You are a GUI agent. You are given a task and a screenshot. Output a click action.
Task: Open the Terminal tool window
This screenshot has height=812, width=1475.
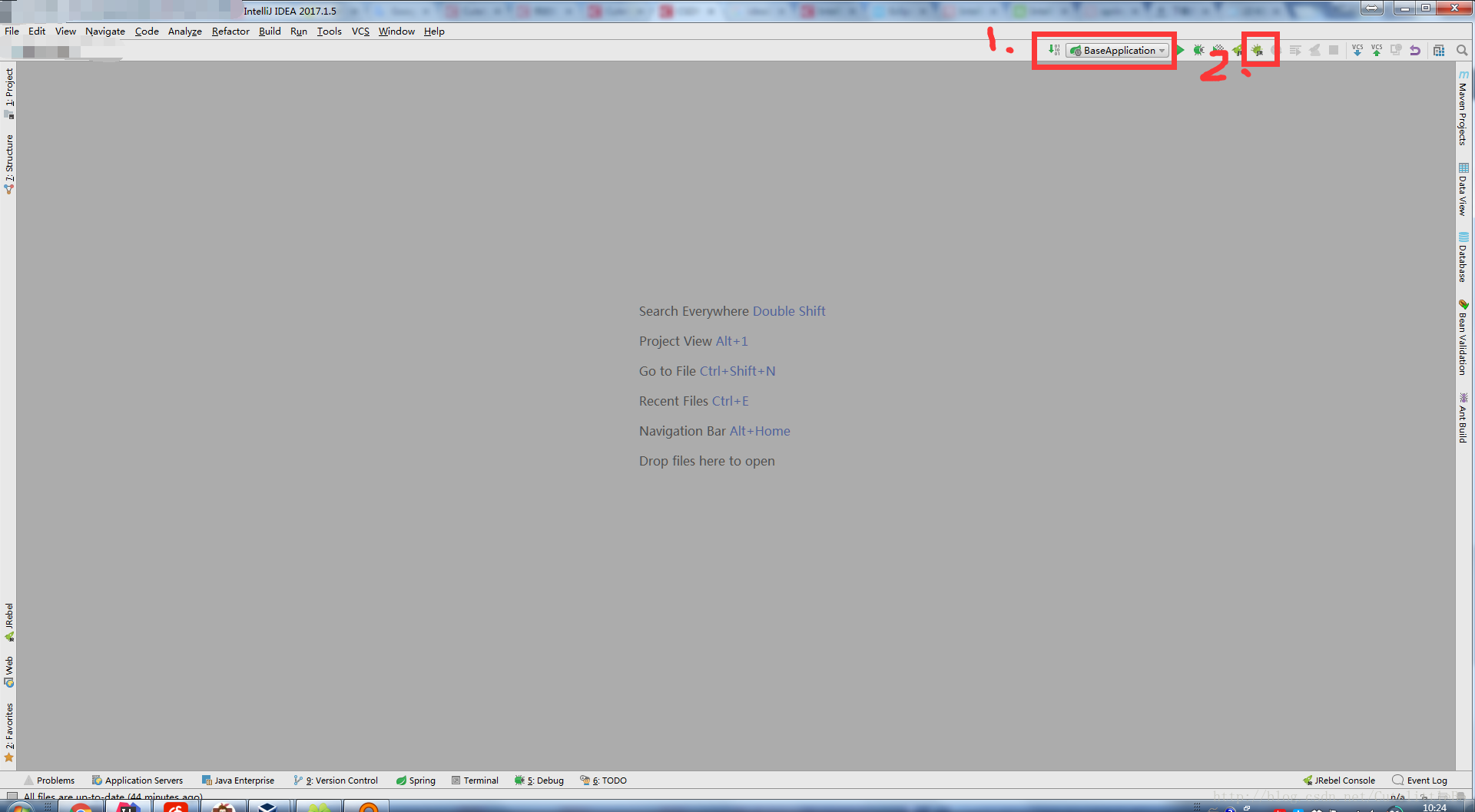click(475, 781)
